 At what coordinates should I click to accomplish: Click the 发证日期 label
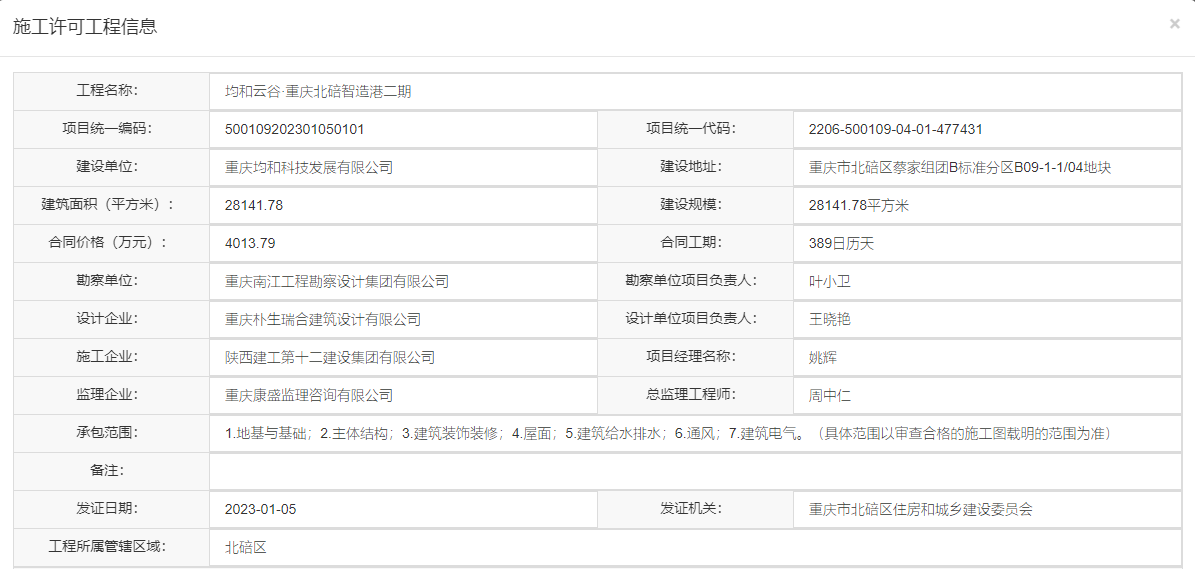coord(106,510)
